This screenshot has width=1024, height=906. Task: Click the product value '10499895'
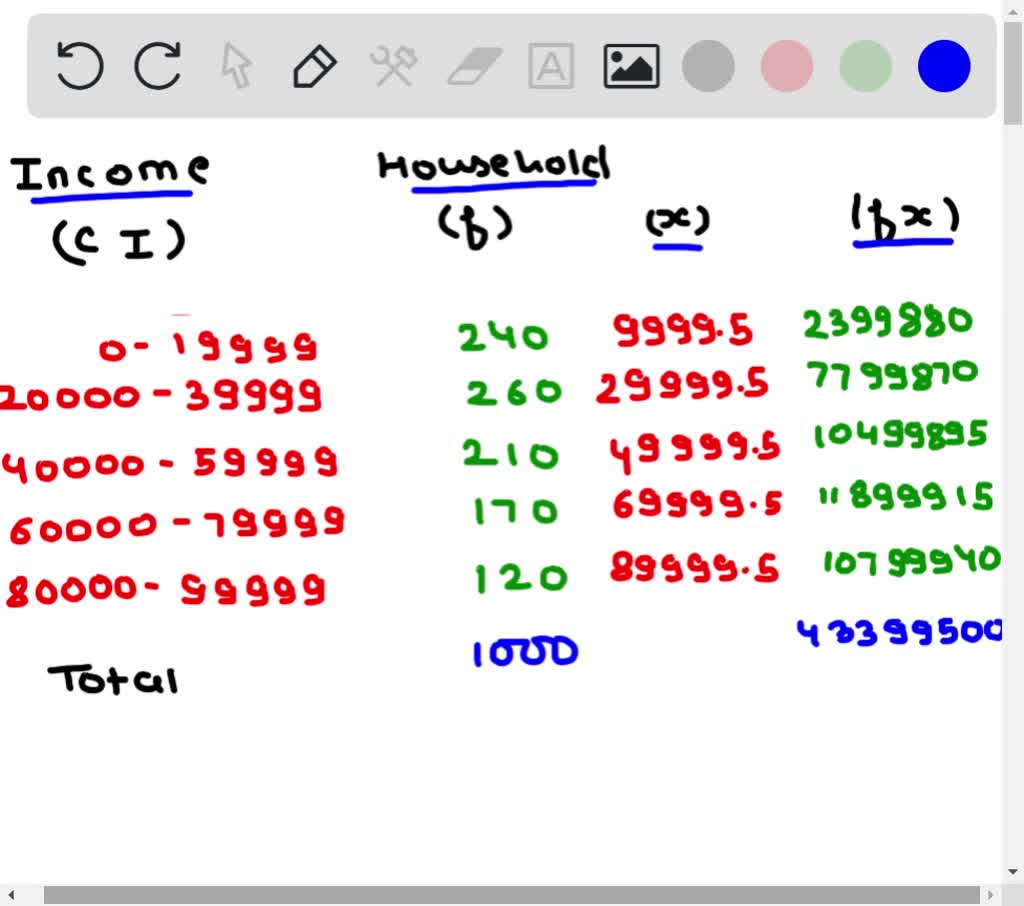pos(901,434)
